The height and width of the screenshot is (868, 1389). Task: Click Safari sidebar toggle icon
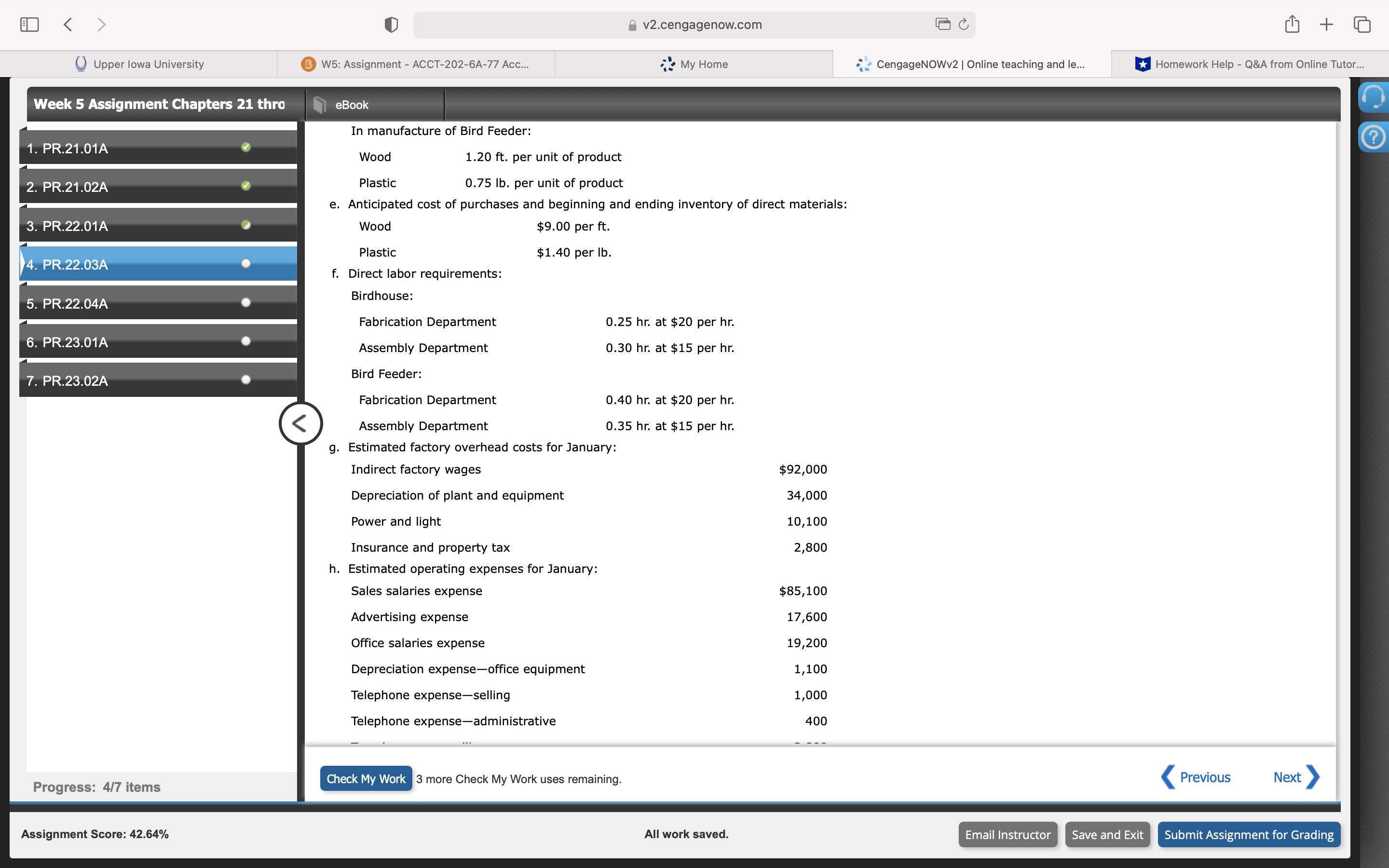pyautogui.click(x=29, y=25)
